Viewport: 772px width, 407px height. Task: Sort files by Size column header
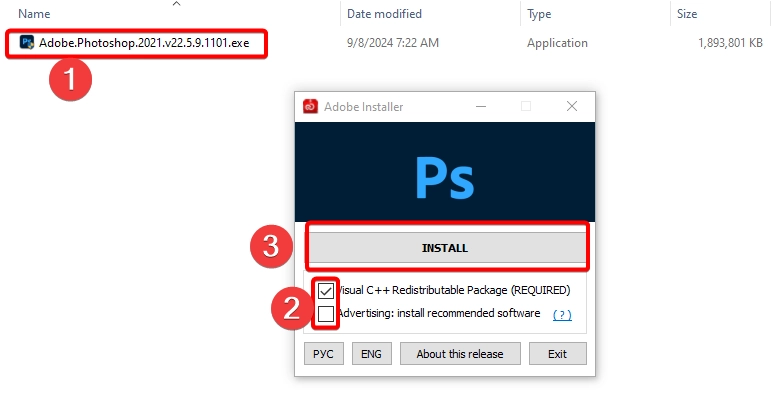[x=687, y=14]
